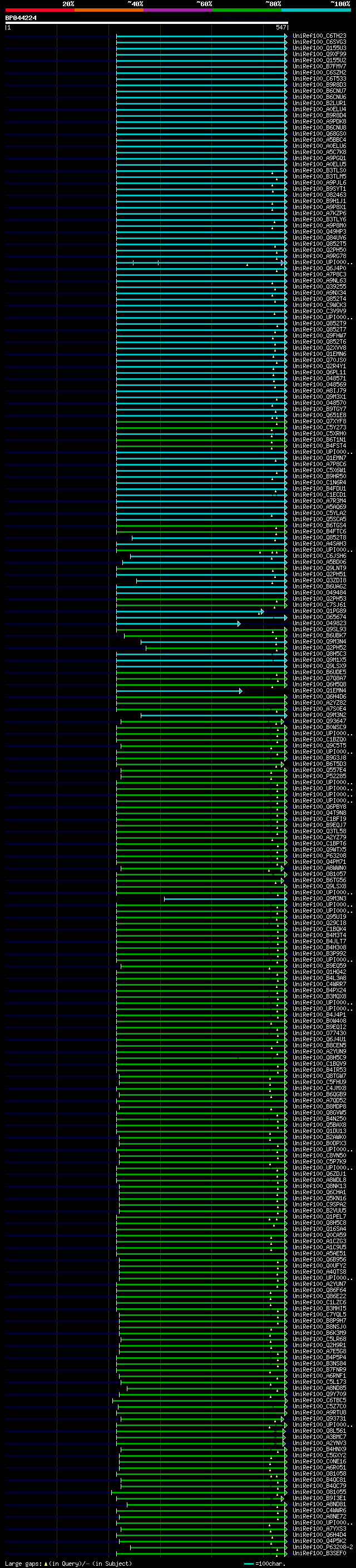This screenshot has height=1568, width=356.
Task: Select hit label UniRef100_A7KZP6
Action: tap(319, 213)
